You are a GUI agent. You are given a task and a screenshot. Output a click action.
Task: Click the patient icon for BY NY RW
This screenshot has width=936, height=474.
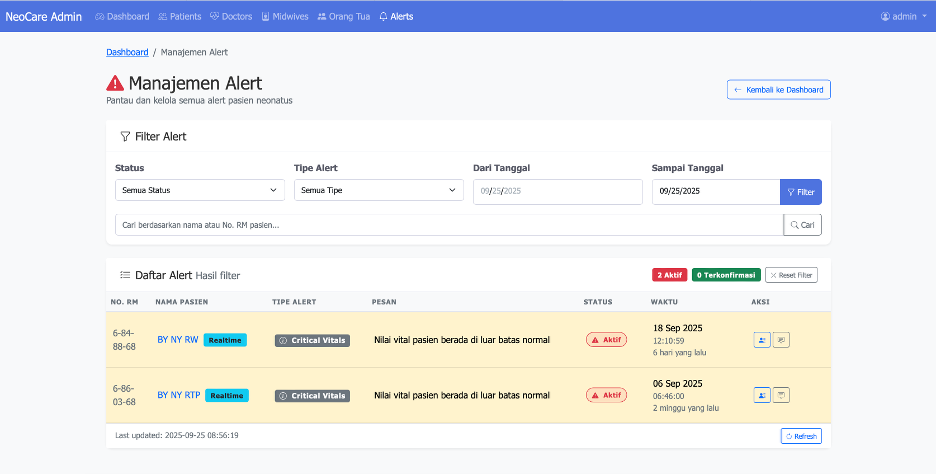point(762,340)
